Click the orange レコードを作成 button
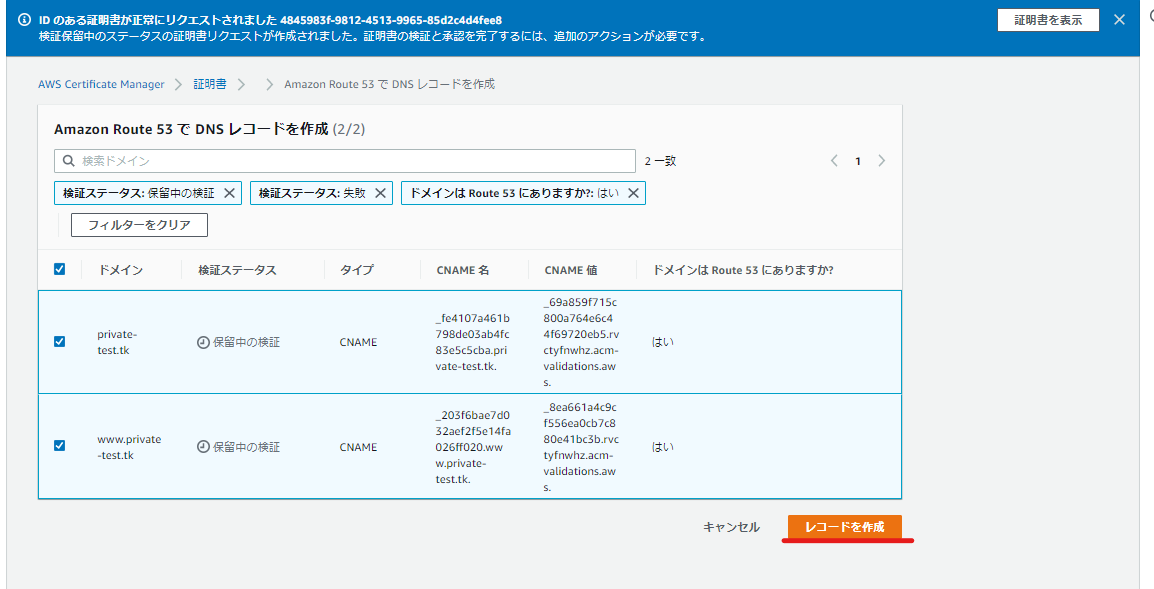Image resolution: width=1154 pixels, height=589 pixels. (845, 527)
